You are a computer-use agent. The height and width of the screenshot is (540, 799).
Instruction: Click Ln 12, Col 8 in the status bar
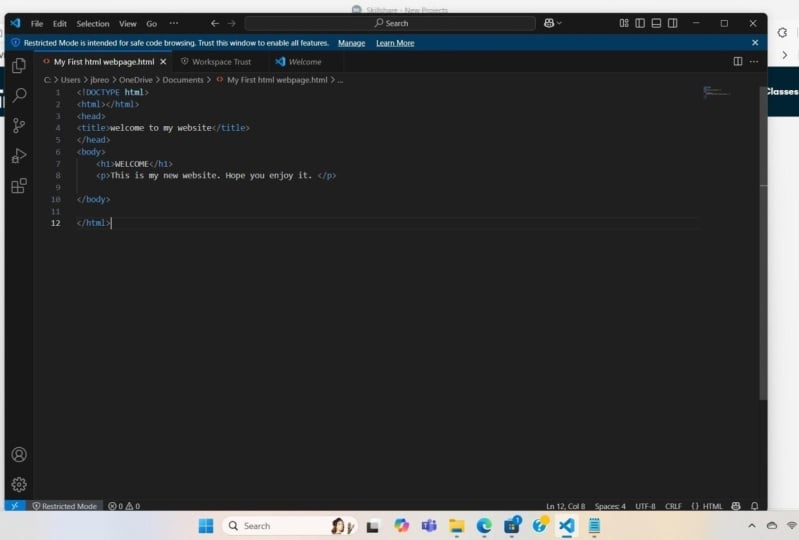(x=566, y=506)
